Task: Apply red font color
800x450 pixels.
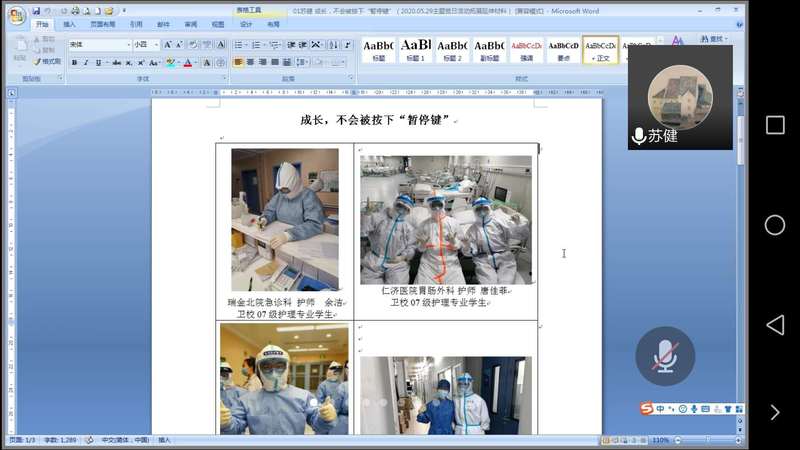Action: click(x=188, y=63)
